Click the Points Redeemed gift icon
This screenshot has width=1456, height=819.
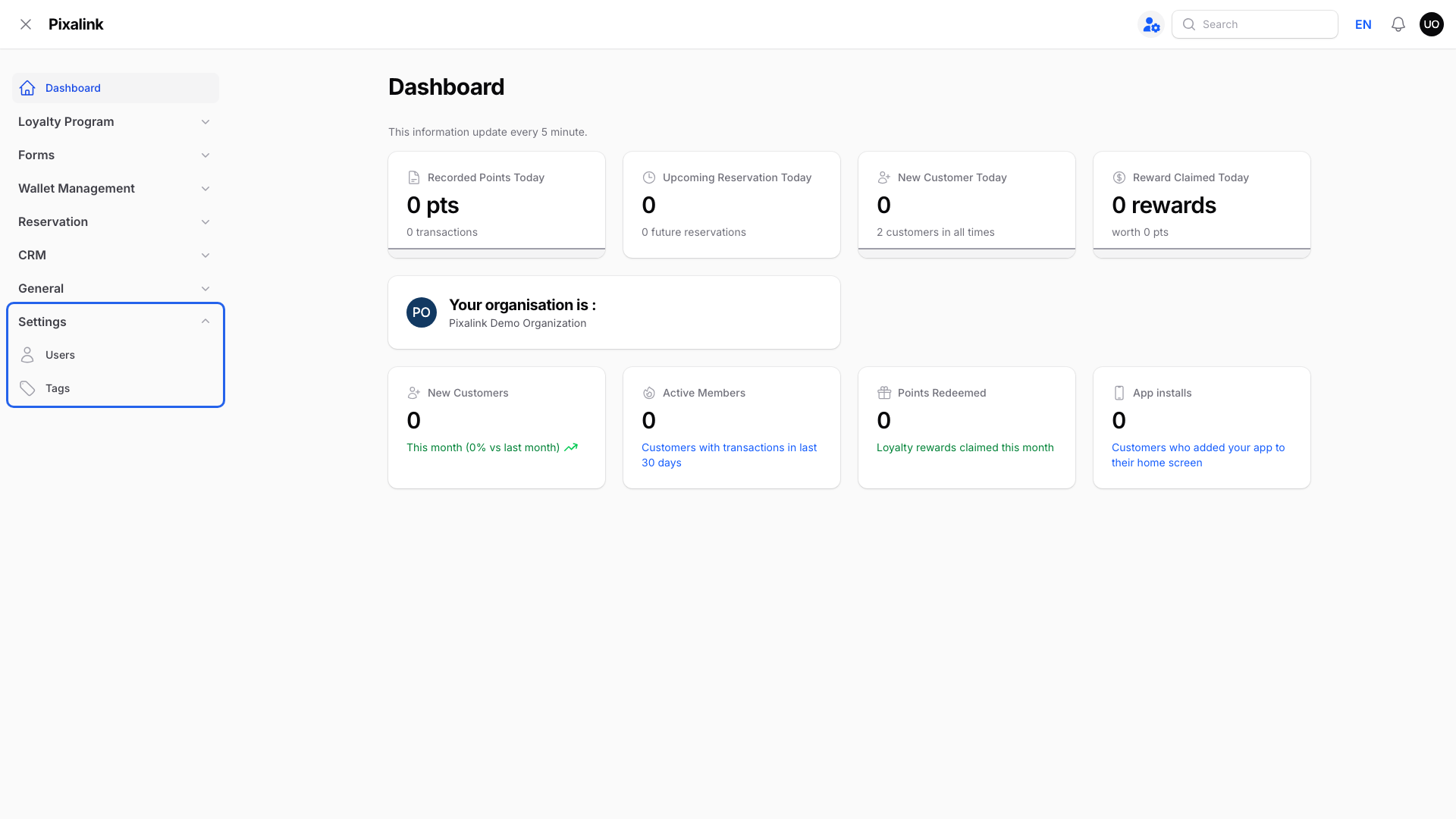[884, 393]
